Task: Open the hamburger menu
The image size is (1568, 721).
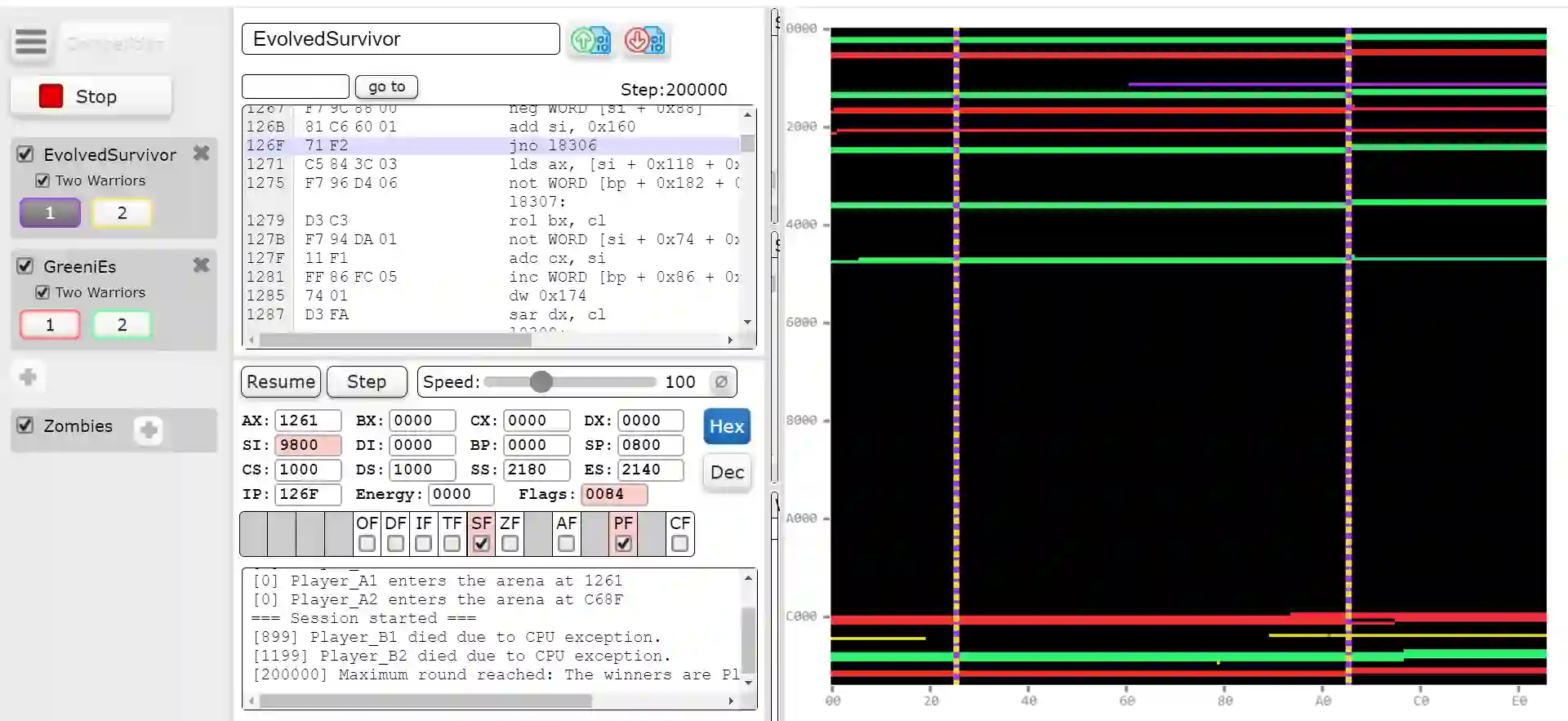Action: tap(31, 42)
